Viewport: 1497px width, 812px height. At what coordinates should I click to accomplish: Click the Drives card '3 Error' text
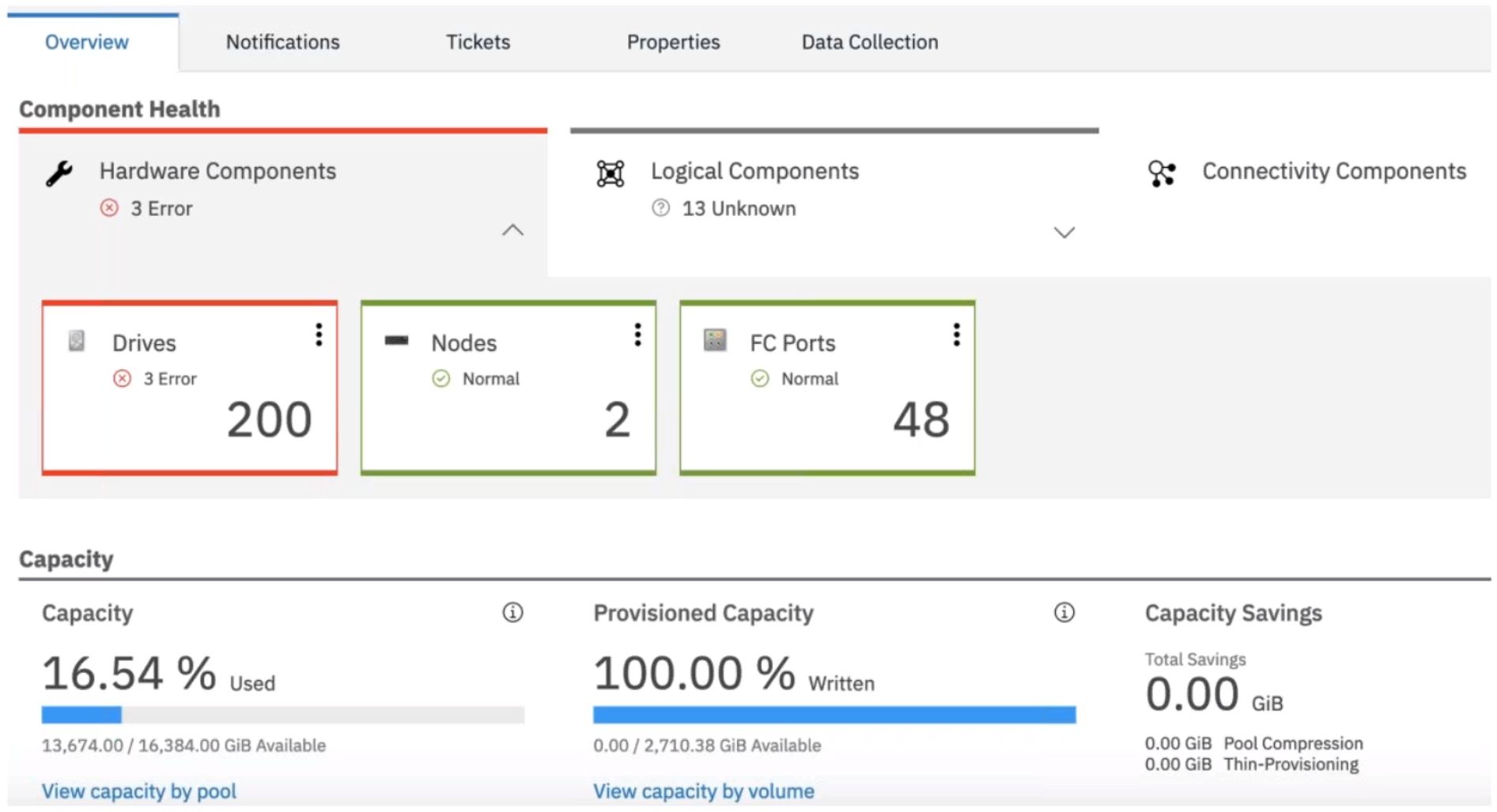click(170, 379)
